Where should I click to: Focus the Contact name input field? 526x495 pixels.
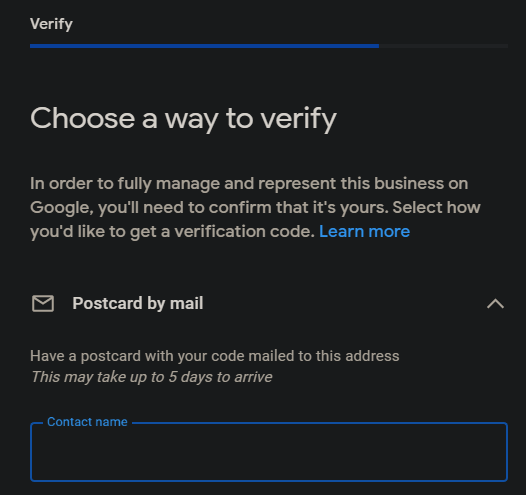pyautogui.click(x=269, y=452)
